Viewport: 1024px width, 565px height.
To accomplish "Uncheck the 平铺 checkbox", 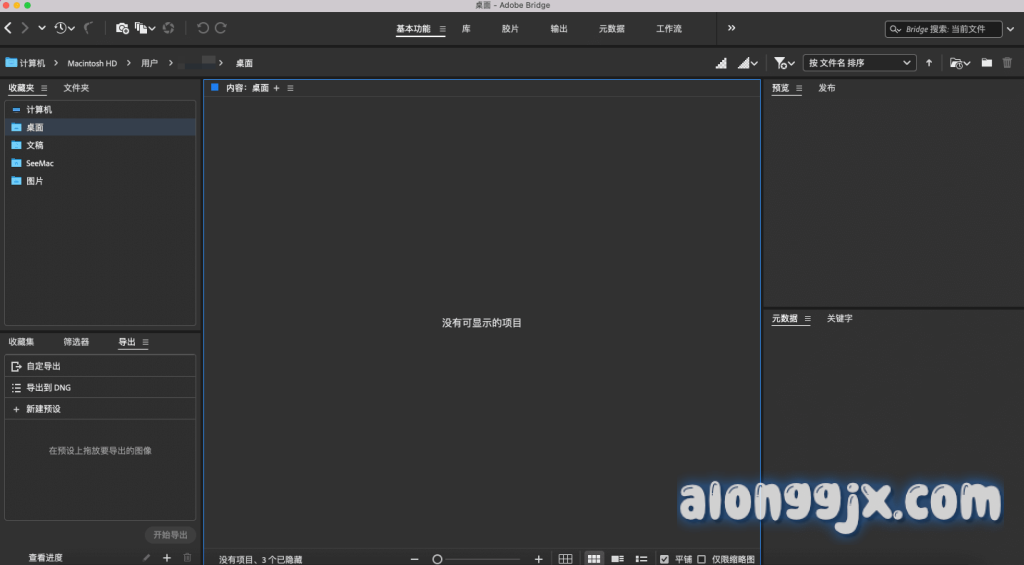I will (665, 559).
